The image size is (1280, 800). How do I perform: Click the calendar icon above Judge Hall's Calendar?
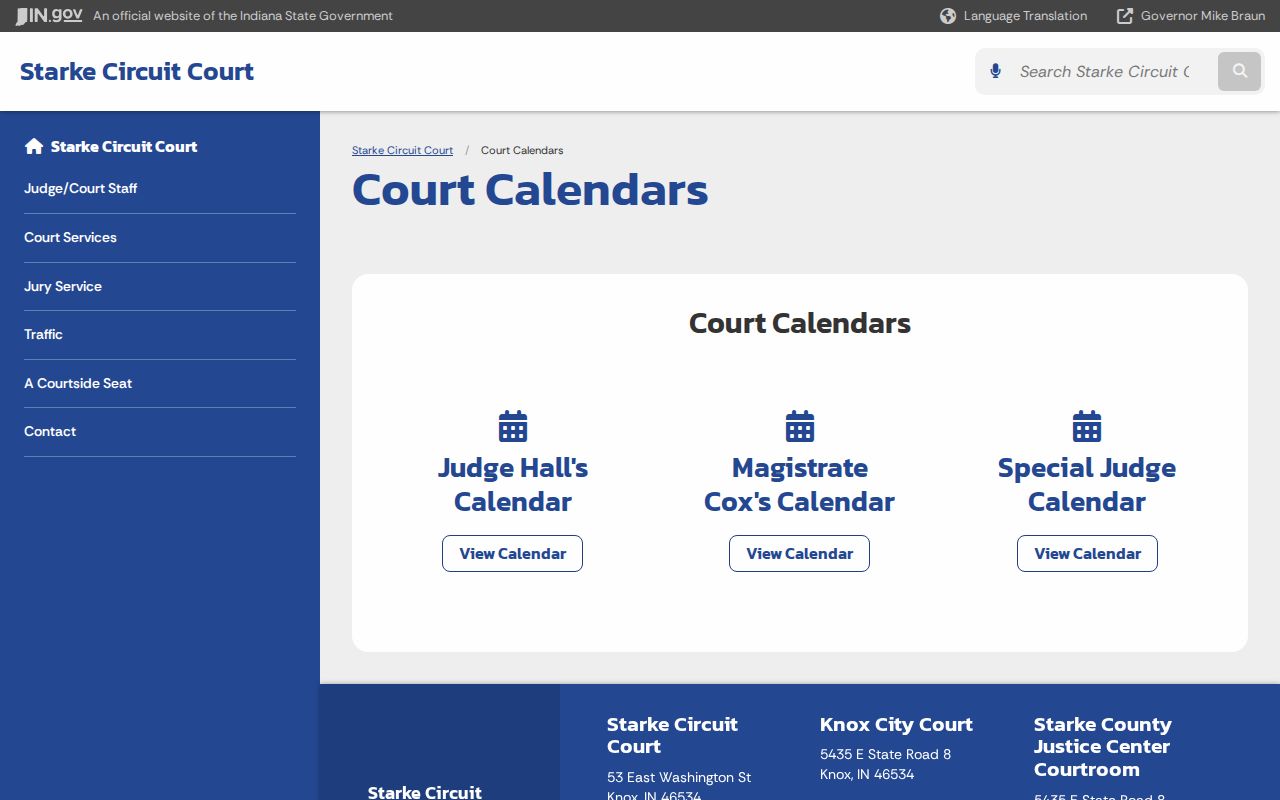click(x=513, y=426)
